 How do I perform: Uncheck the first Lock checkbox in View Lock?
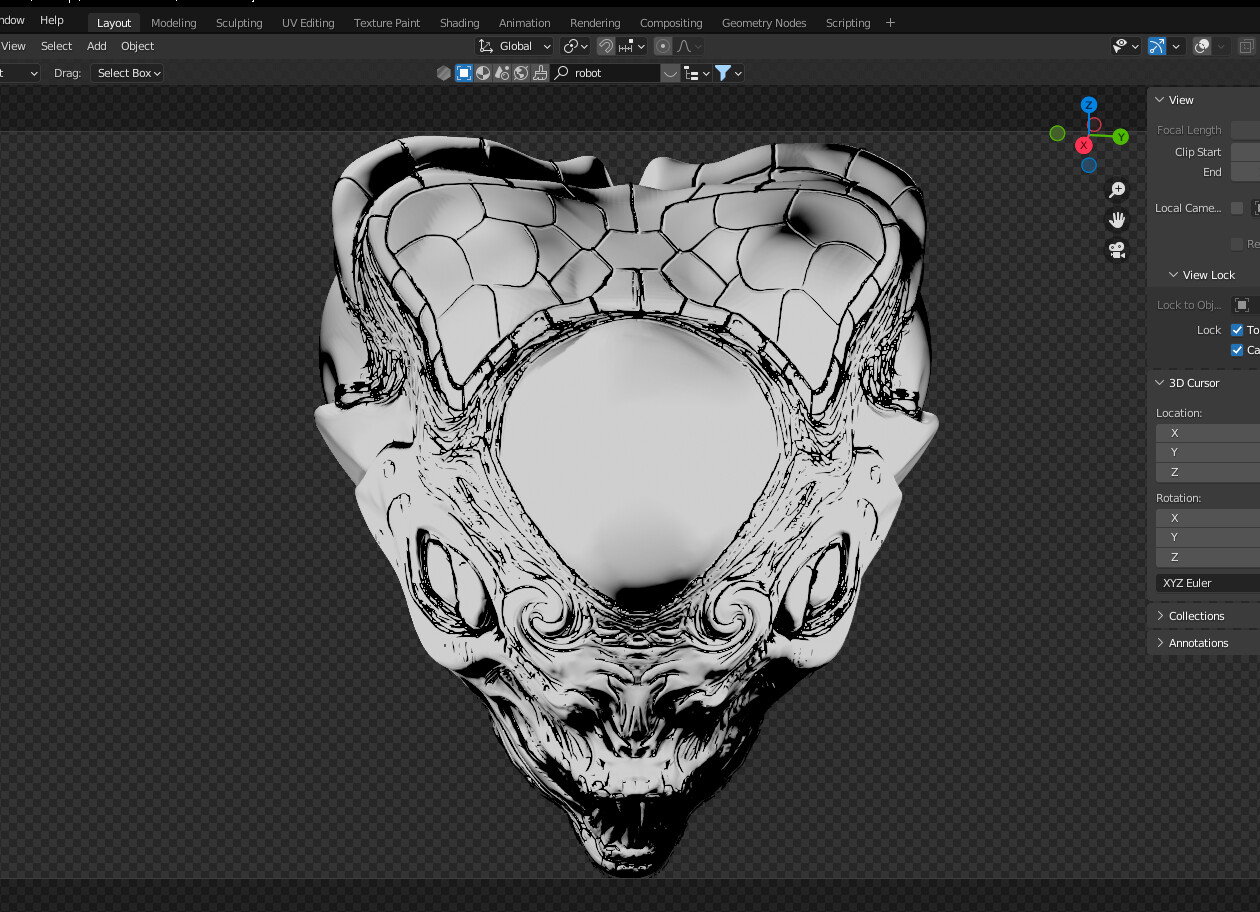point(1237,330)
